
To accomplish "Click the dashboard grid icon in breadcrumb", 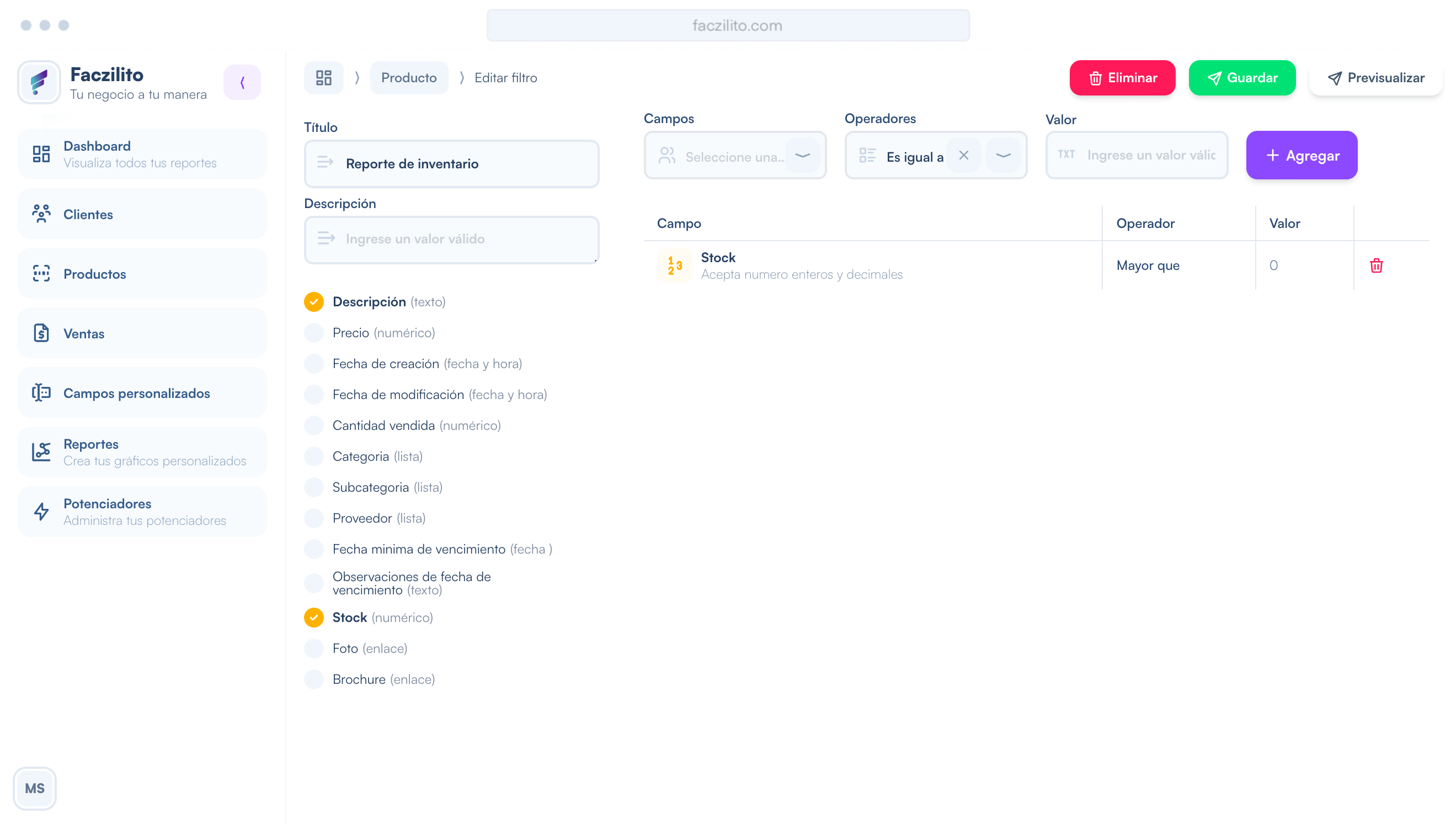I will tap(323, 77).
